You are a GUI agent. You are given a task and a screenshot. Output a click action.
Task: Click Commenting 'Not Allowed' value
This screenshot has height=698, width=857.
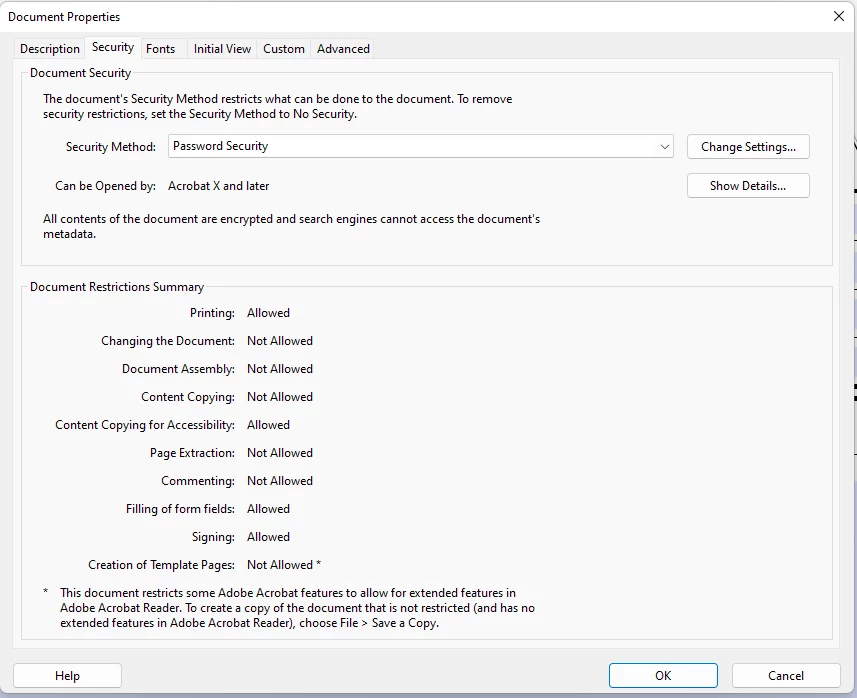click(x=280, y=480)
